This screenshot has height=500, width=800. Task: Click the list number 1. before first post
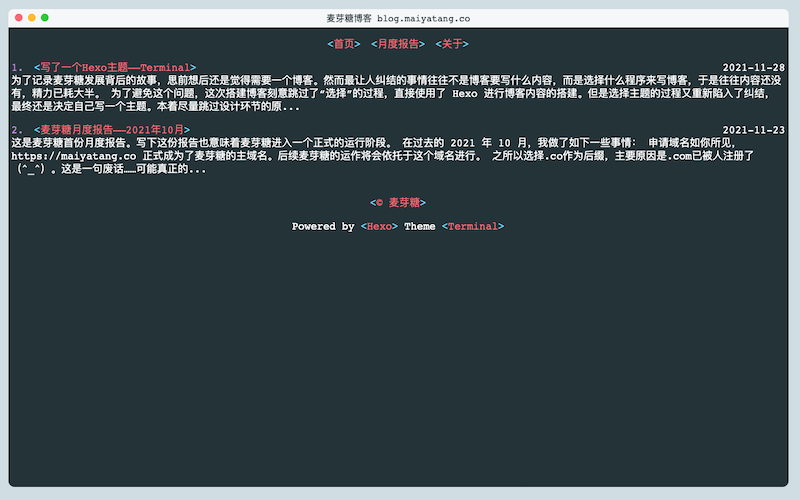click(x=18, y=67)
